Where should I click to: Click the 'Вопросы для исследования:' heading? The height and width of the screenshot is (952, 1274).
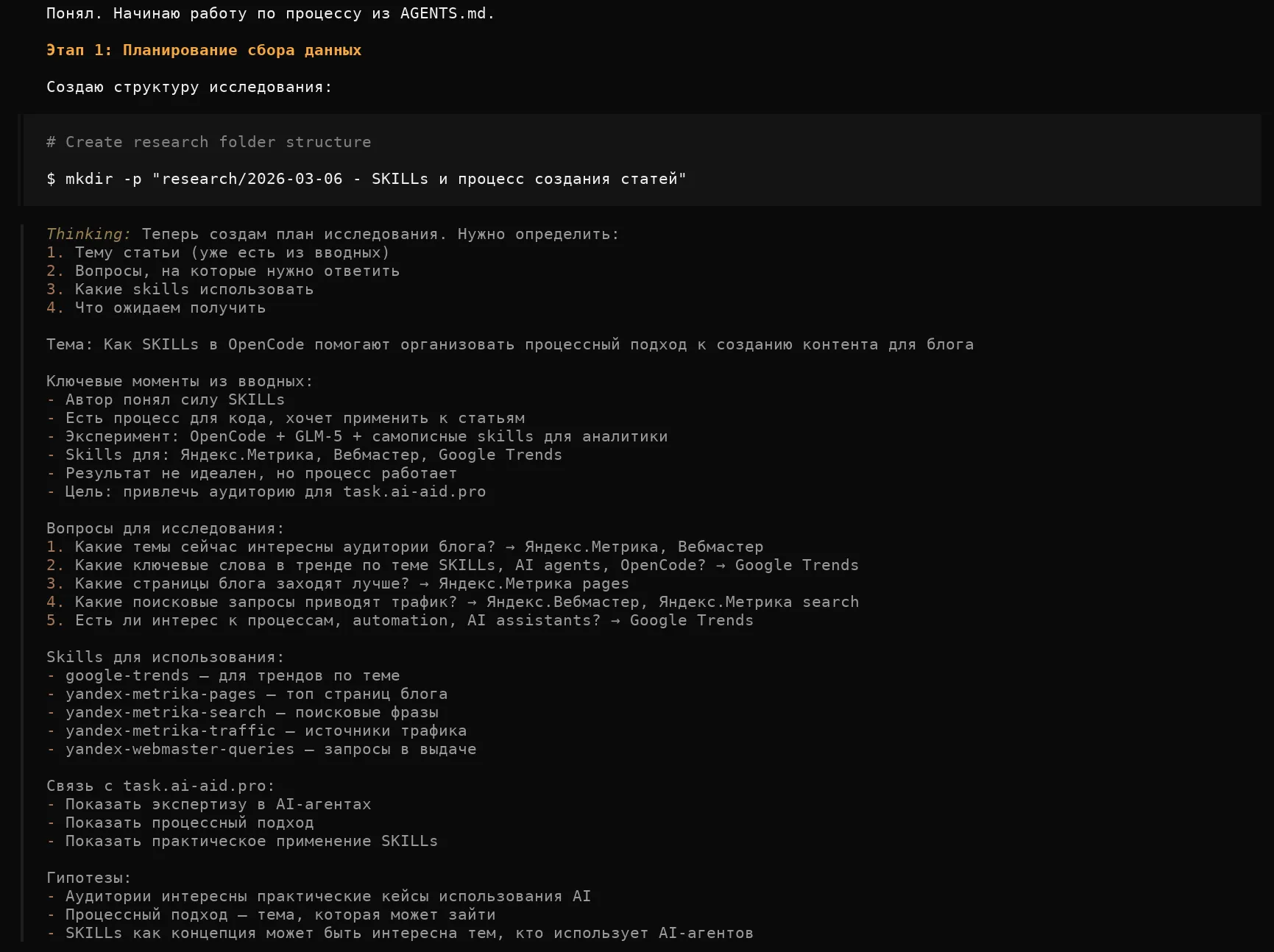[x=165, y=528]
